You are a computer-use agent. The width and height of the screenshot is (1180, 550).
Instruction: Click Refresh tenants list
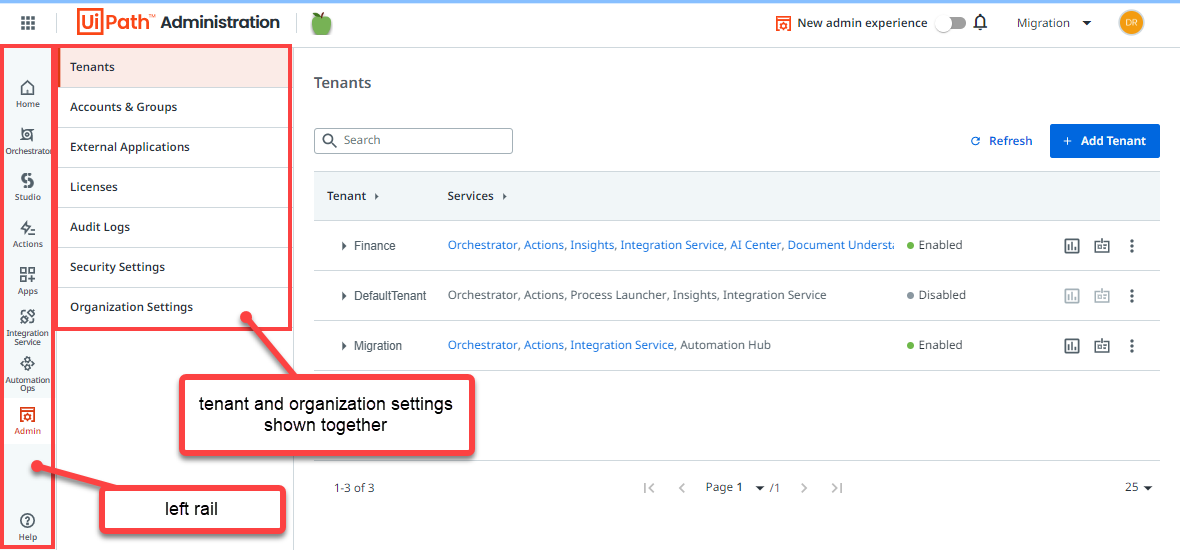pyautogui.click(x=1002, y=141)
